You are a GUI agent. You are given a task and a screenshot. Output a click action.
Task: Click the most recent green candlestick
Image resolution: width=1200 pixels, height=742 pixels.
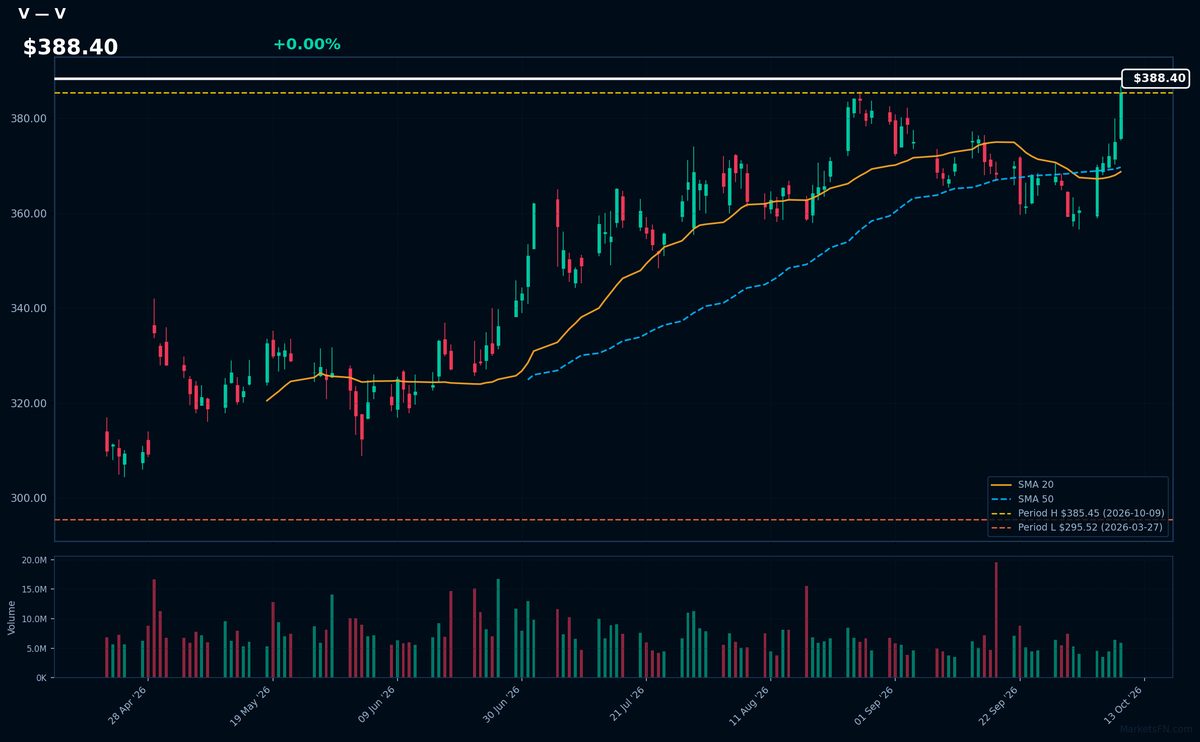click(1121, 114)
